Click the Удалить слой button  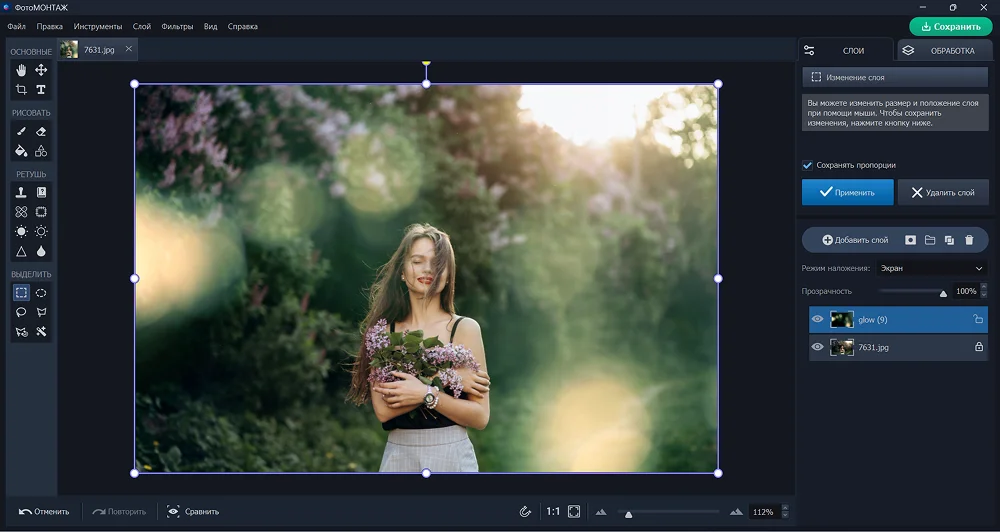(943, 192)
